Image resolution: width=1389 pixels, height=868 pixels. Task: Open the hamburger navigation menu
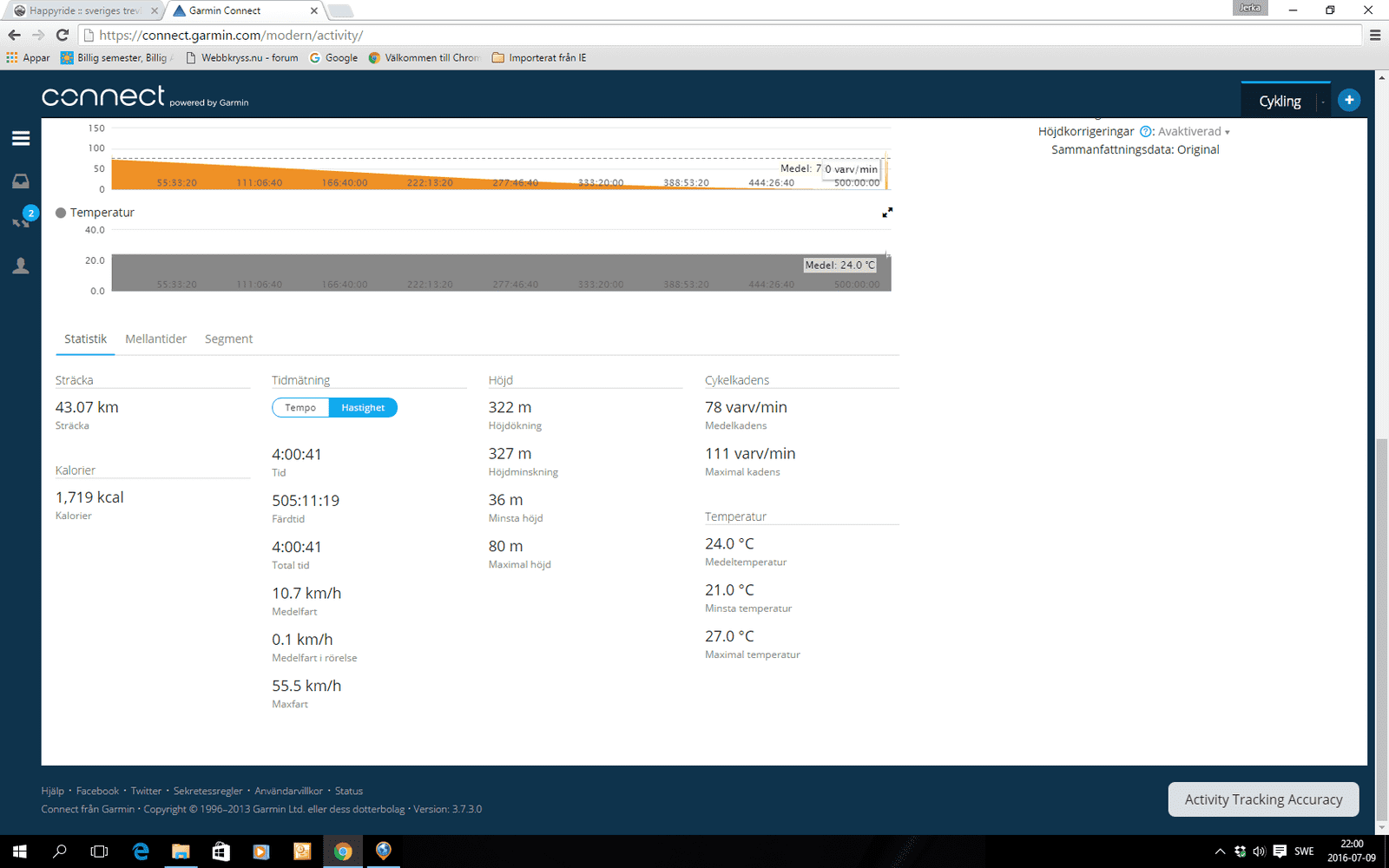(x=21, y=139)
